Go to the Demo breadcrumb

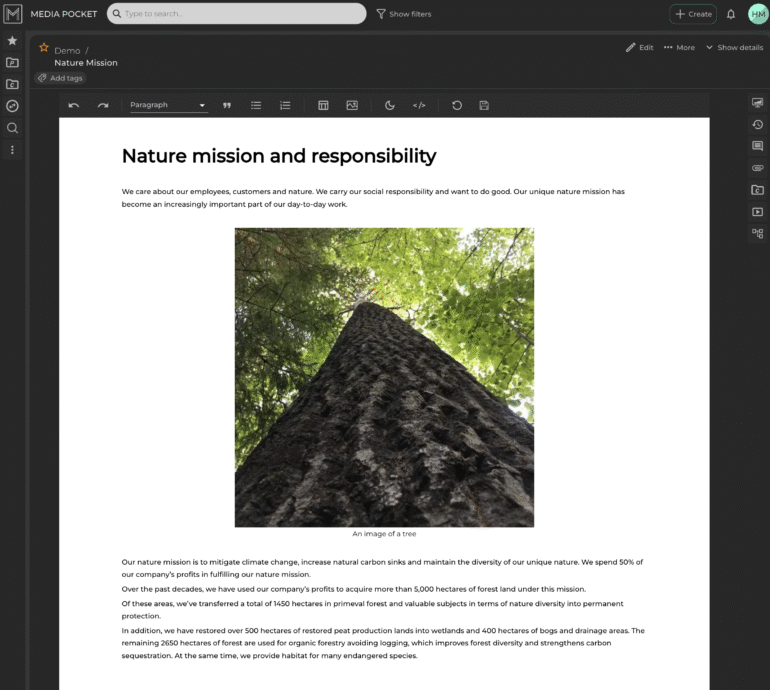tap(67, 51)
